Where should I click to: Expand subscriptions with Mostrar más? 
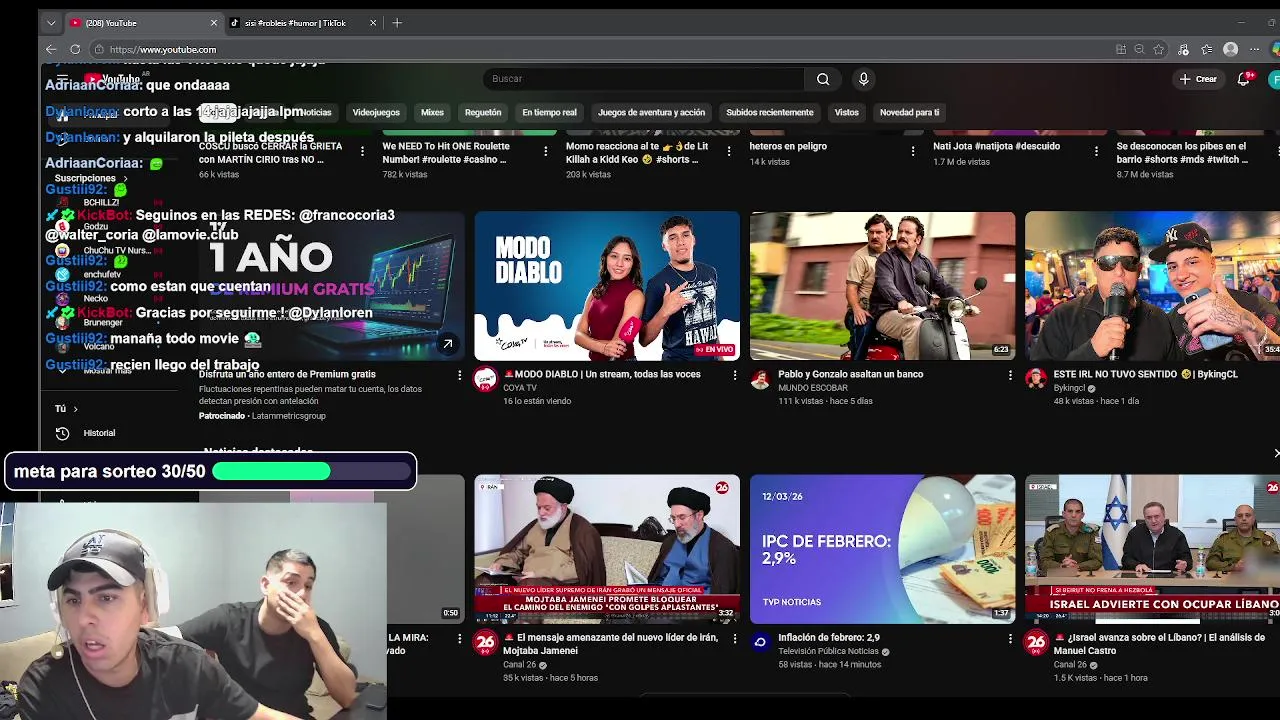tap(107, 370)
